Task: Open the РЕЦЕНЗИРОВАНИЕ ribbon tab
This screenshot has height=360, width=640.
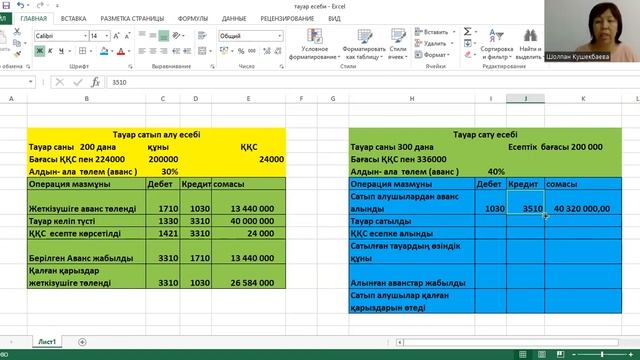Action: [x=287, y=18]
